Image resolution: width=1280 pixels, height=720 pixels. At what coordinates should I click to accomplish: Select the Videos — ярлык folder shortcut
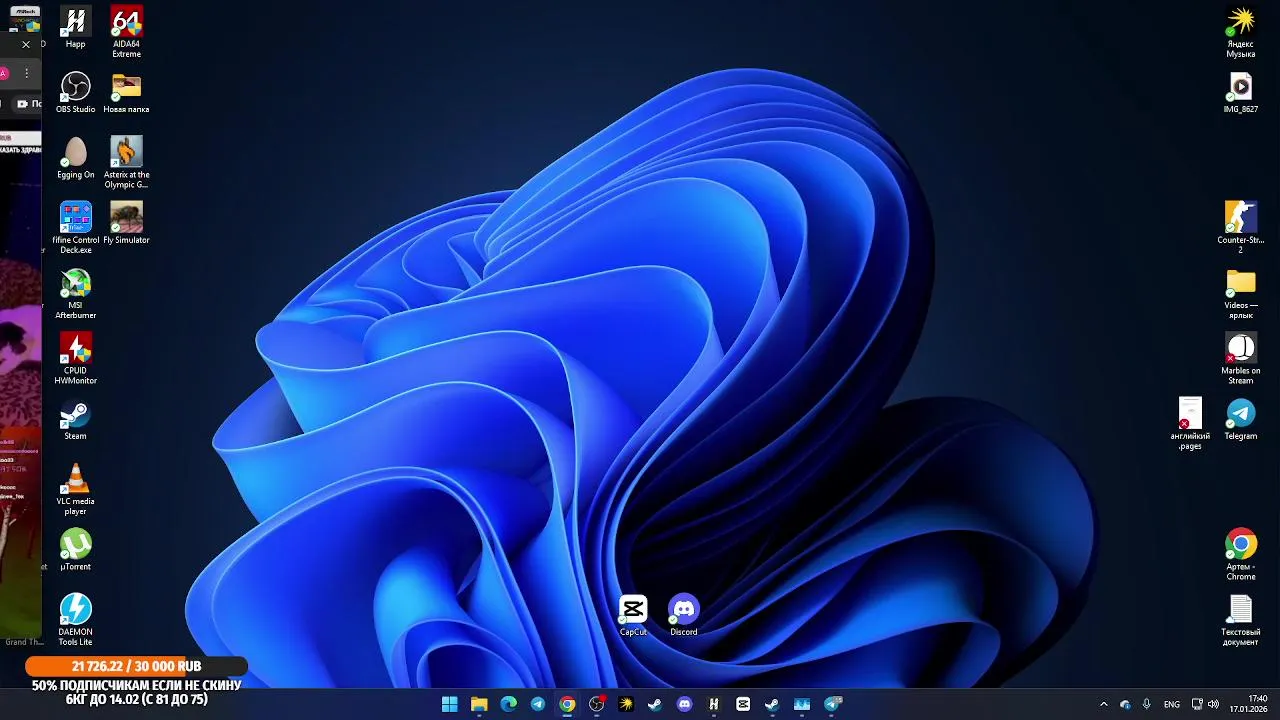tap(1241, 293)
